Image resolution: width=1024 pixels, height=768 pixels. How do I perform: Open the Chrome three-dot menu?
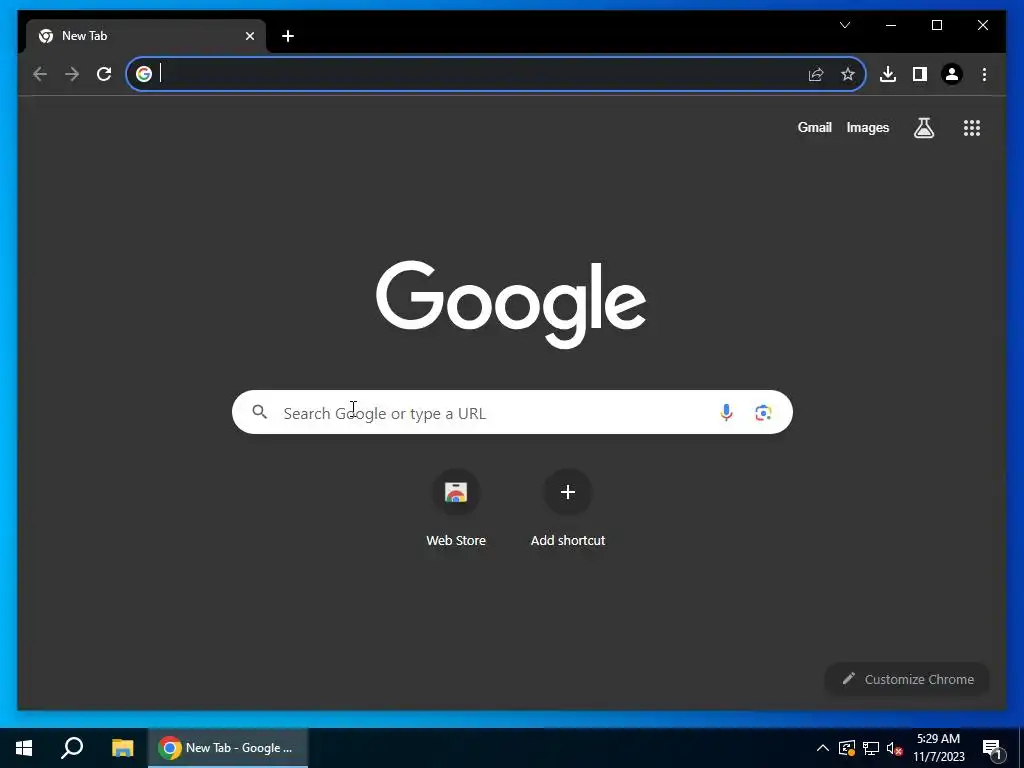point(984,74)
